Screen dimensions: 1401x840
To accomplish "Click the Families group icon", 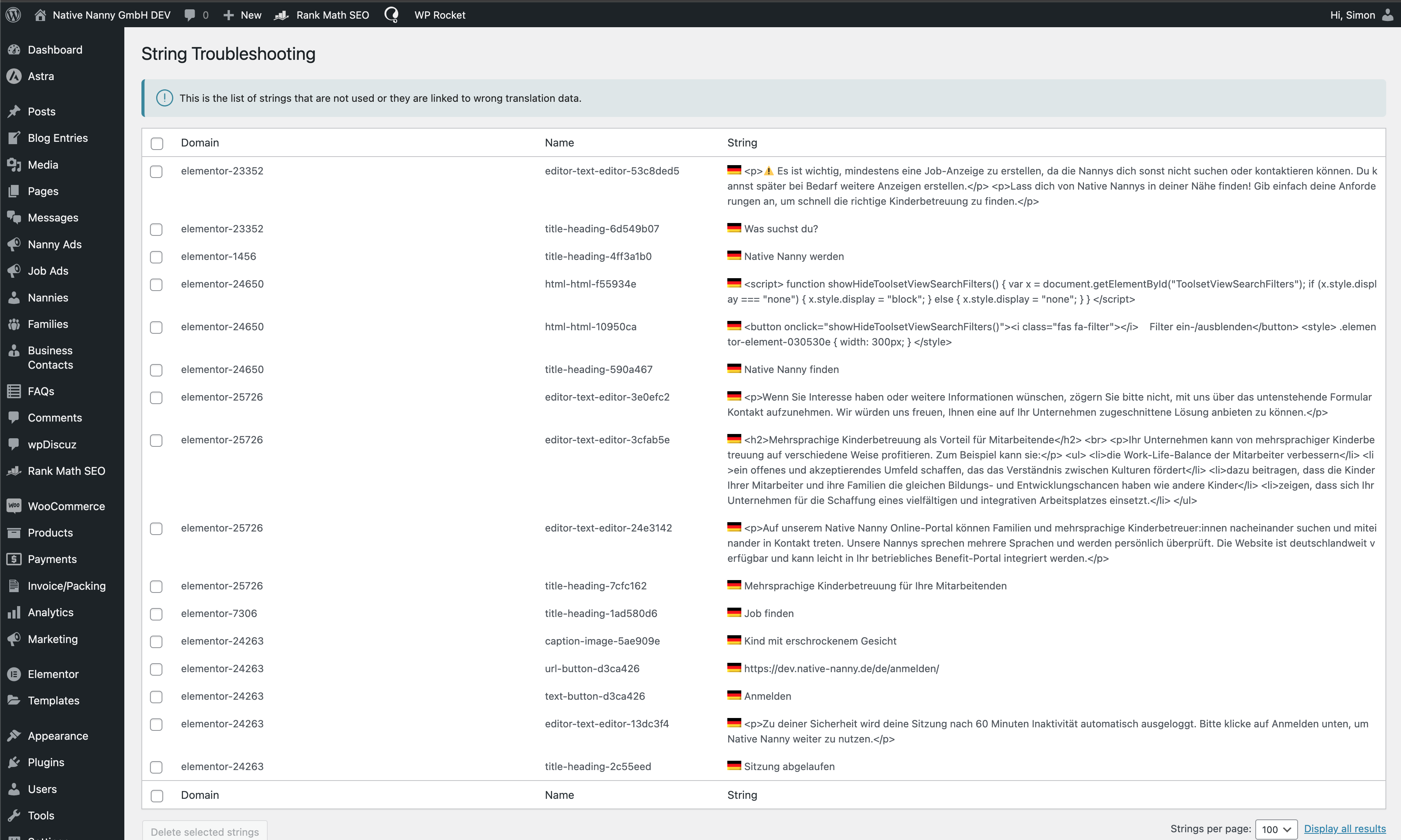I will click(14, 324).
